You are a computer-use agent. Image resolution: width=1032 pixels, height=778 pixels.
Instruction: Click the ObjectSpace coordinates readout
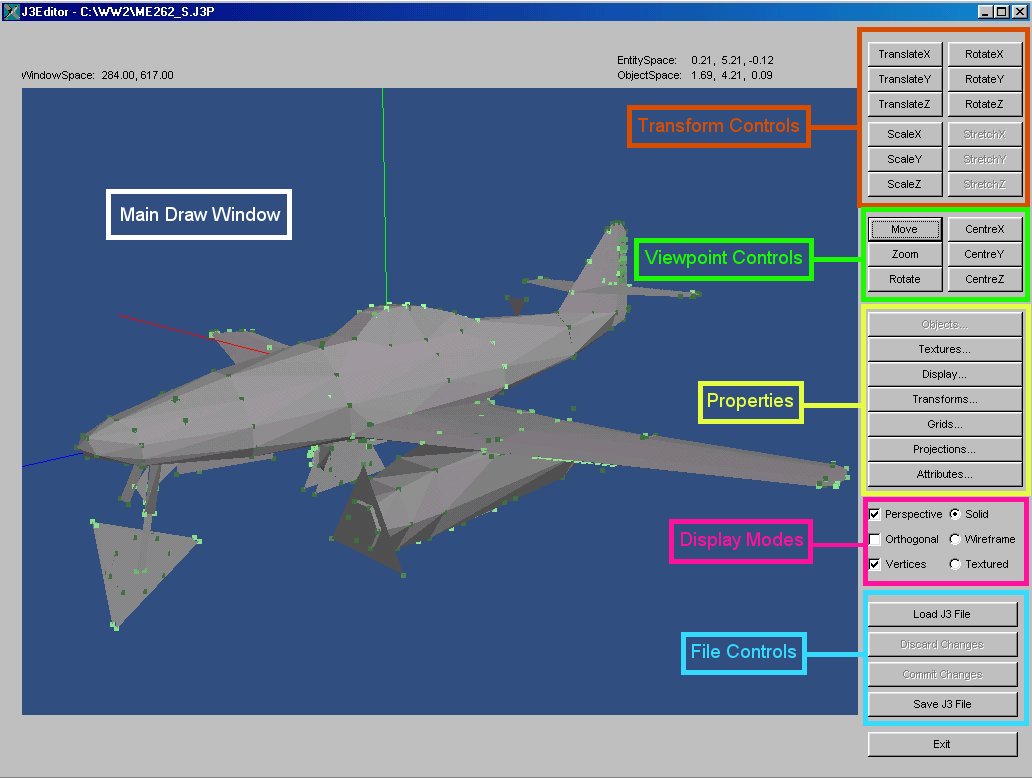[695, 75]
